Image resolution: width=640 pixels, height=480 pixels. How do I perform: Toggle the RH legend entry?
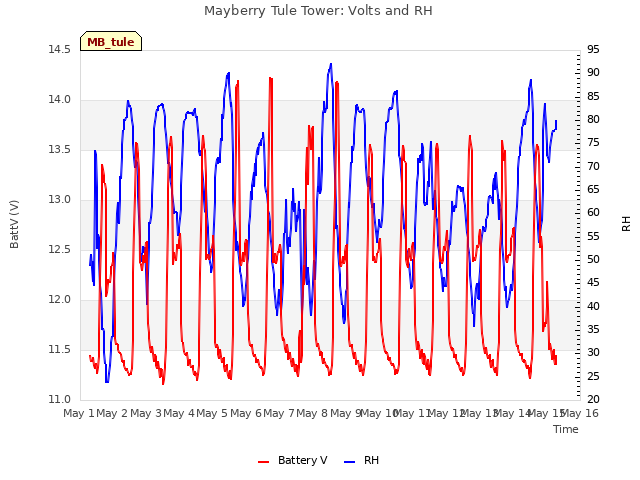coord(362,460)
